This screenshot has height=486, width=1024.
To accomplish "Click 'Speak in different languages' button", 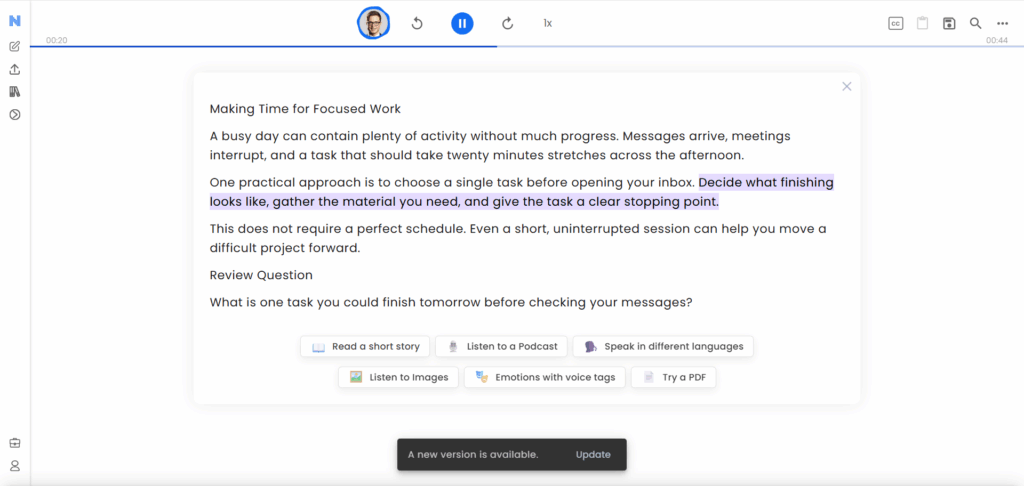I will (x=663, y=346).
